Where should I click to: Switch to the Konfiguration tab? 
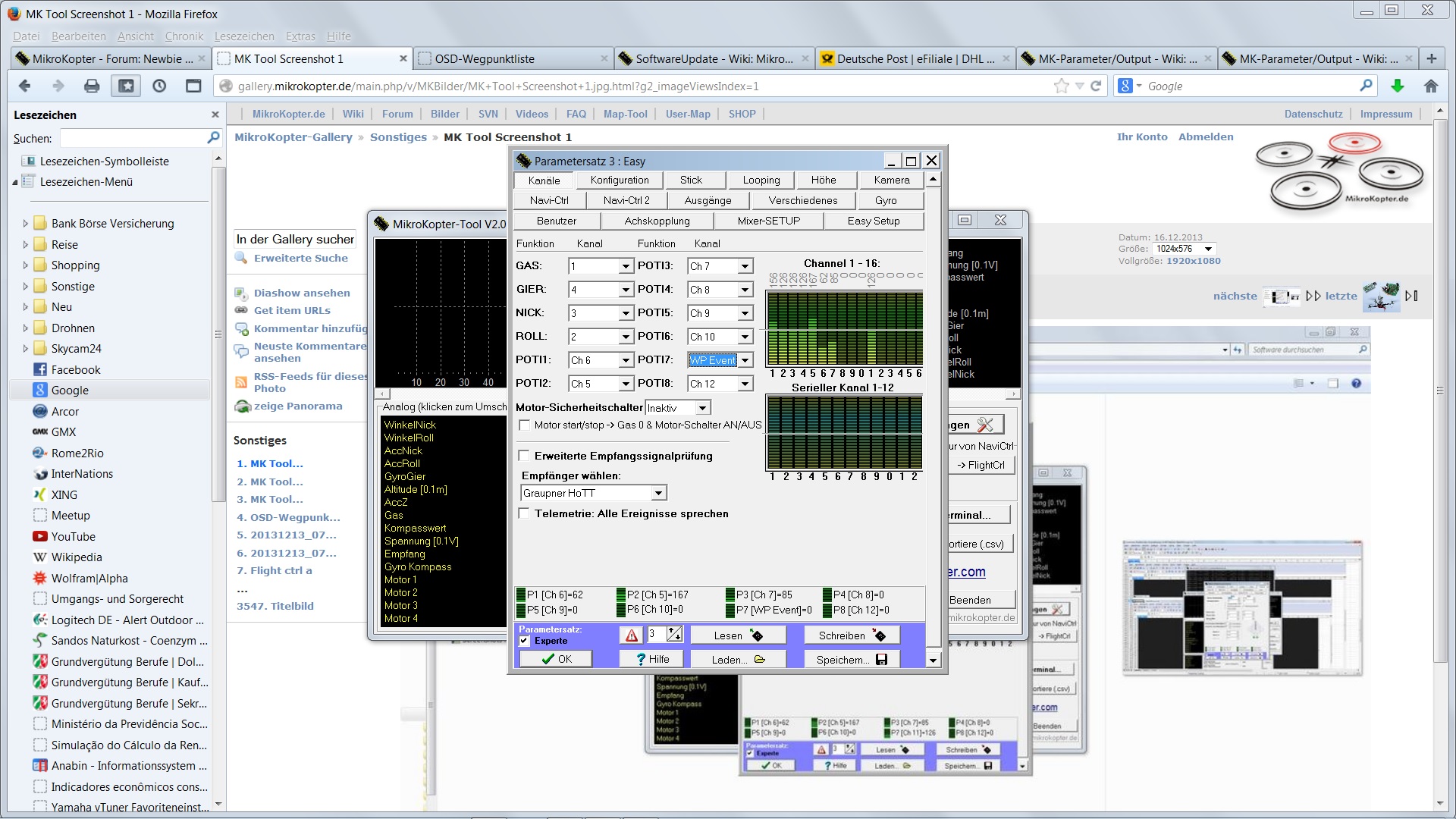(620, 180)
